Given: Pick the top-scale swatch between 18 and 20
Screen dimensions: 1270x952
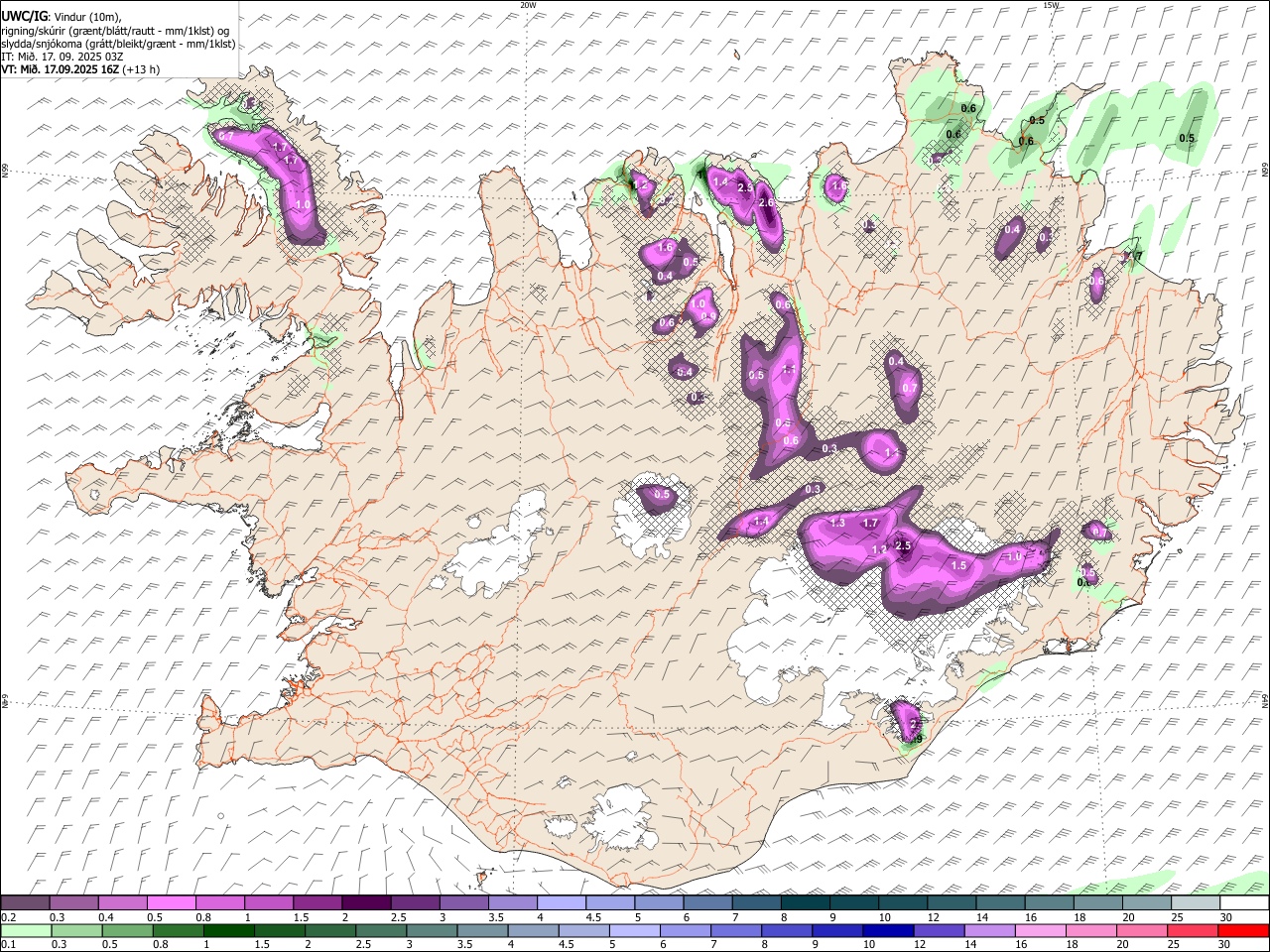Looking at the screenshot, I should tap(1096, 903).
